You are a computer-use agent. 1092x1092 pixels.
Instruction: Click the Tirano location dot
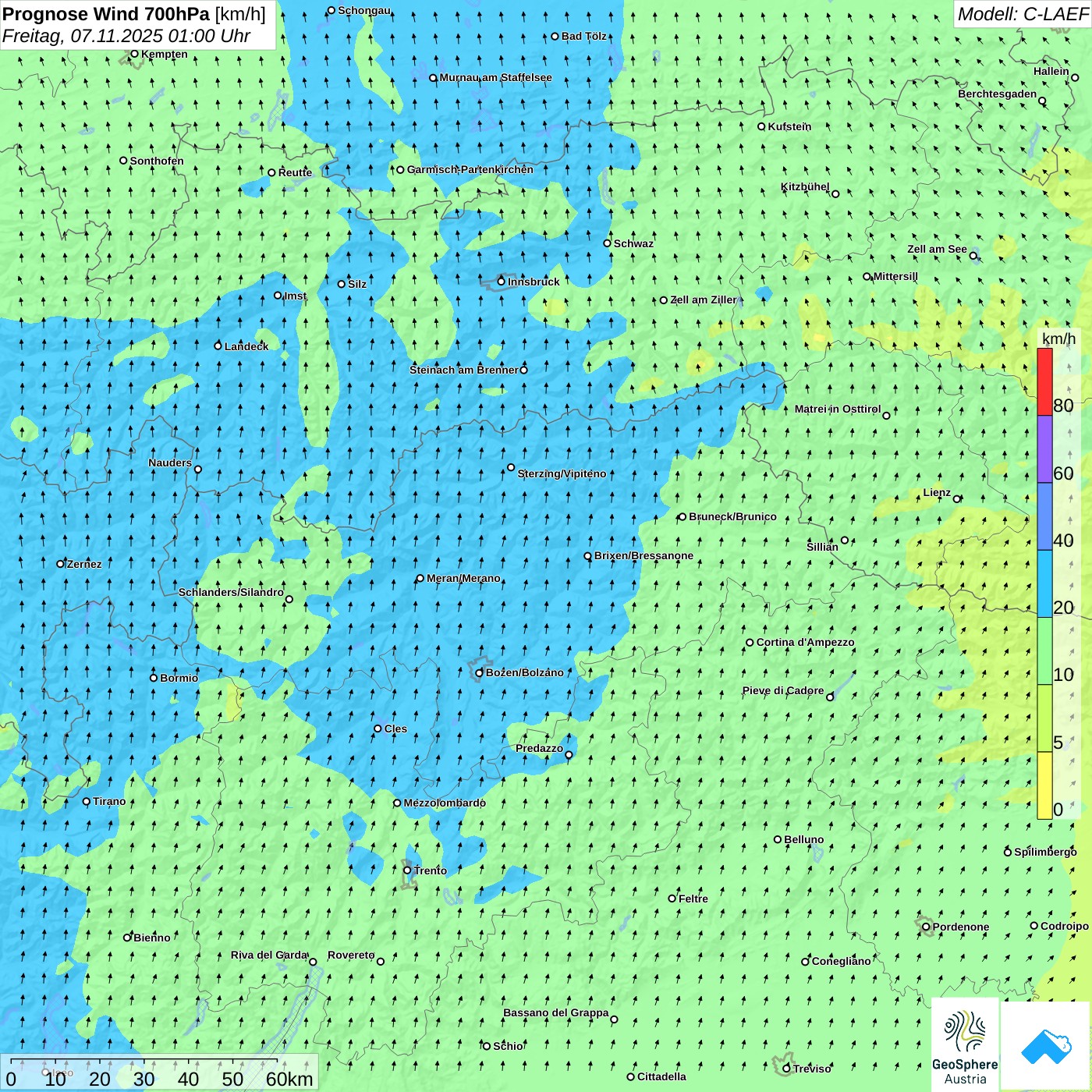[x=87, y=801]
